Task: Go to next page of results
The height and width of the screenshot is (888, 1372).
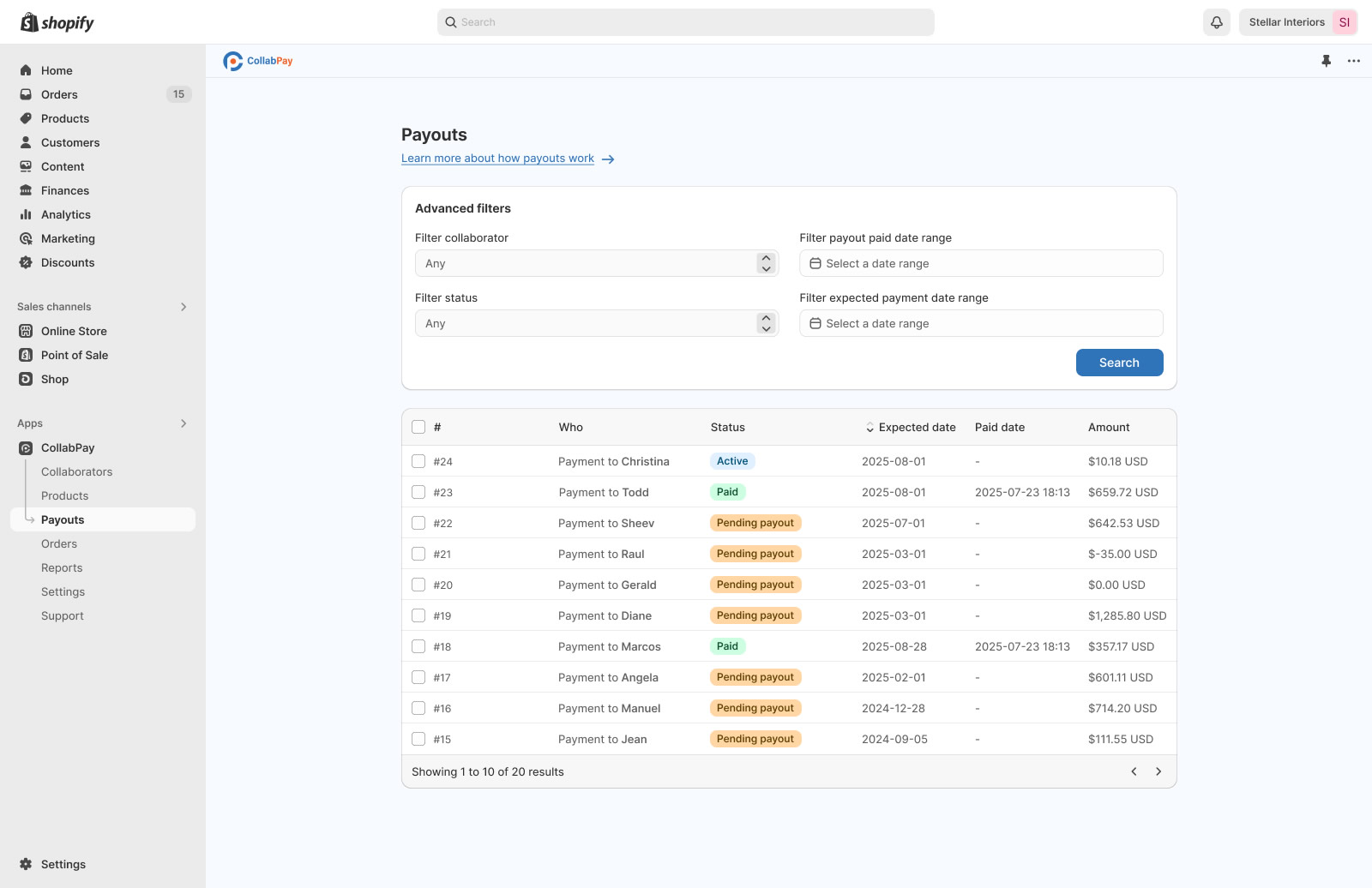Action: (1158, 771)
